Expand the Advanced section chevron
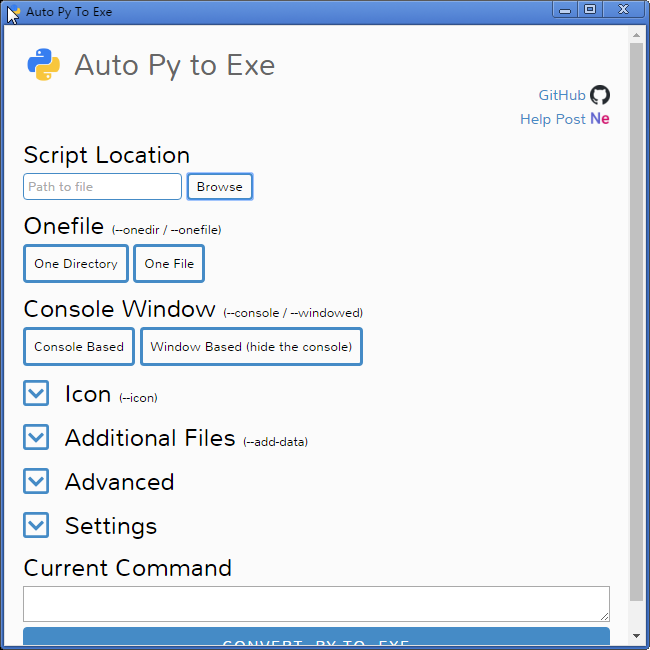Viewport: 650px width, 650px height. click(x=36, y=481)
